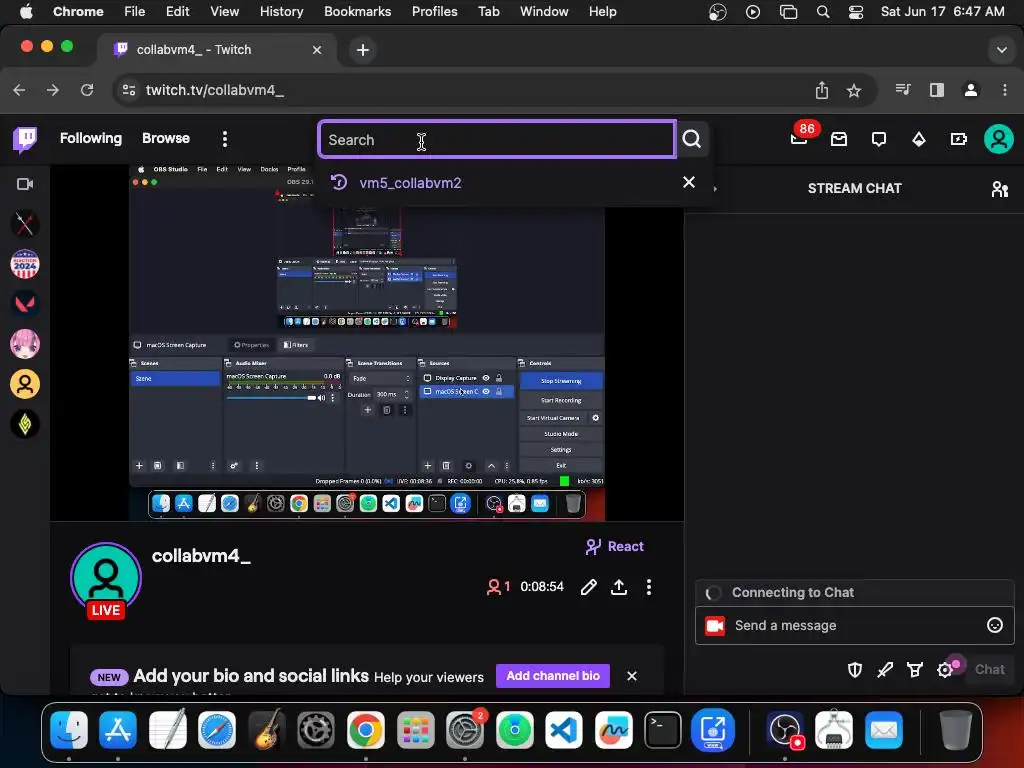Click the red camera icon in chat box
The width and height of the screenshot is (1024, 768).
click(715, 626)
